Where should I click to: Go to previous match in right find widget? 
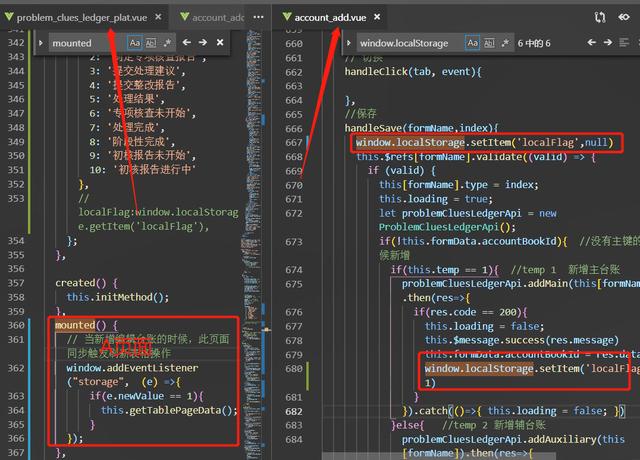[591, 42]
